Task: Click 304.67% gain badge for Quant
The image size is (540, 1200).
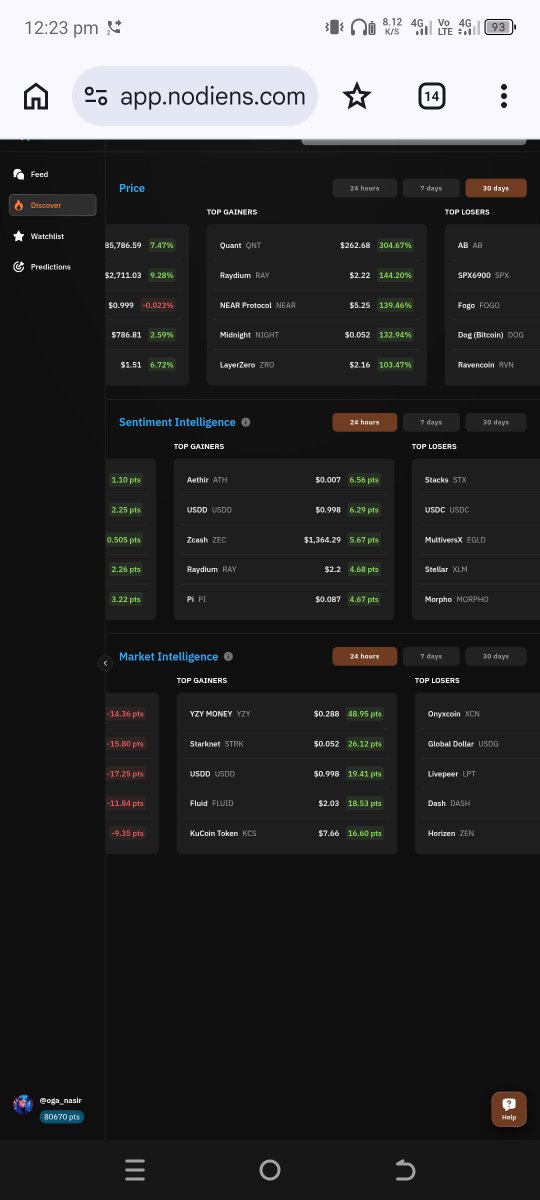Action: pos(394,245)
